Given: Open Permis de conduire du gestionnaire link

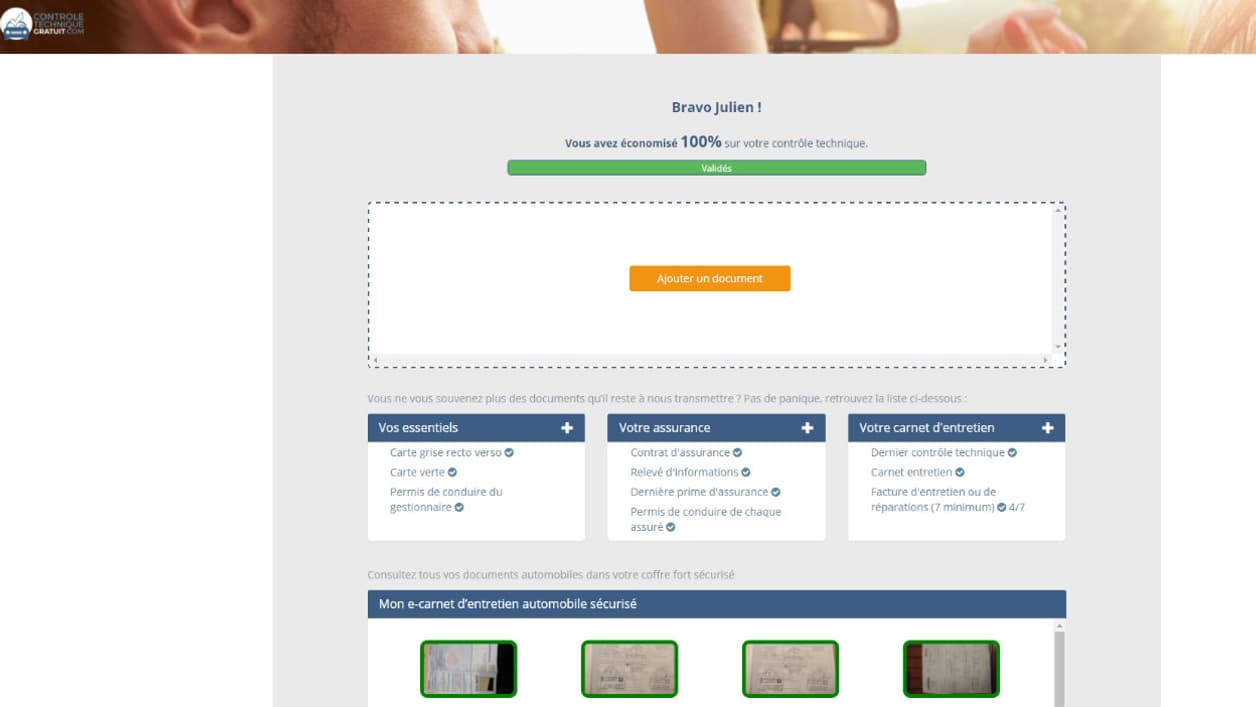Looking at the screenshot, I should 445,499.
